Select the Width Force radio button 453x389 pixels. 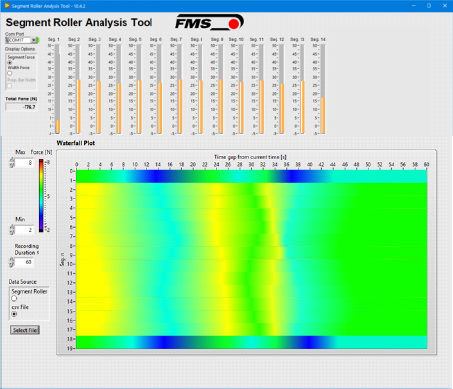[10, 73]
